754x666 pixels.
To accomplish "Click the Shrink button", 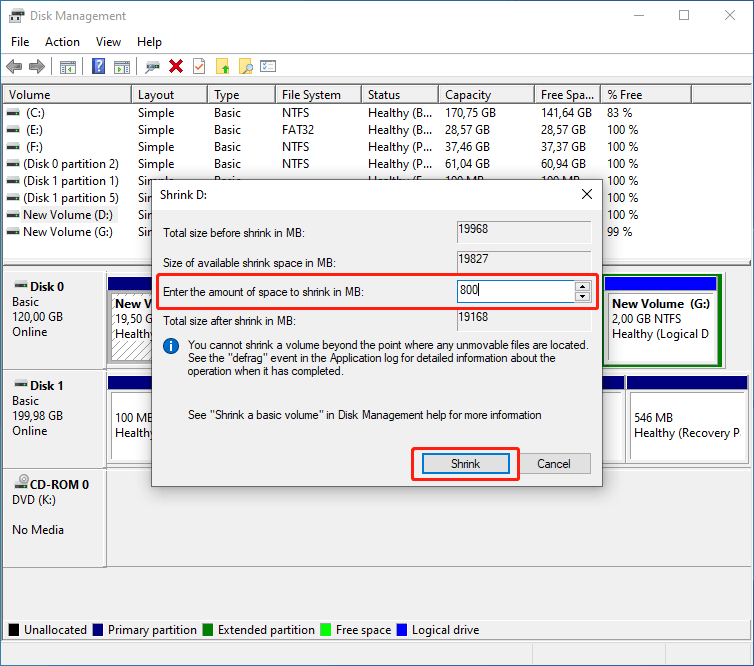I will 465,464.
